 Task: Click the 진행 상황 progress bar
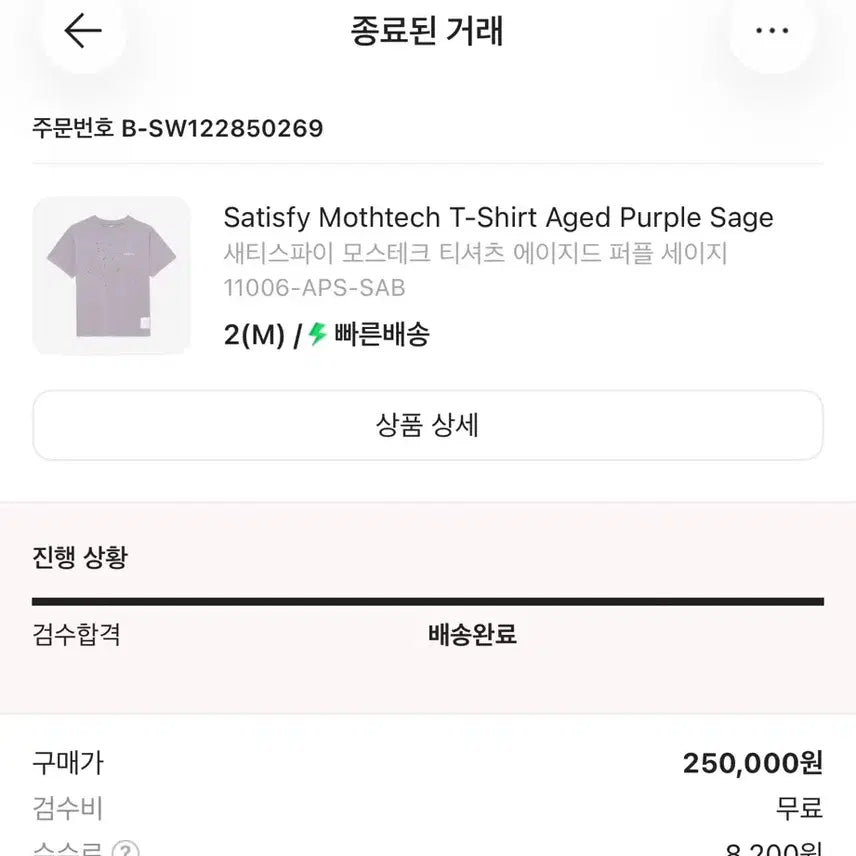(x=427, y=602)
